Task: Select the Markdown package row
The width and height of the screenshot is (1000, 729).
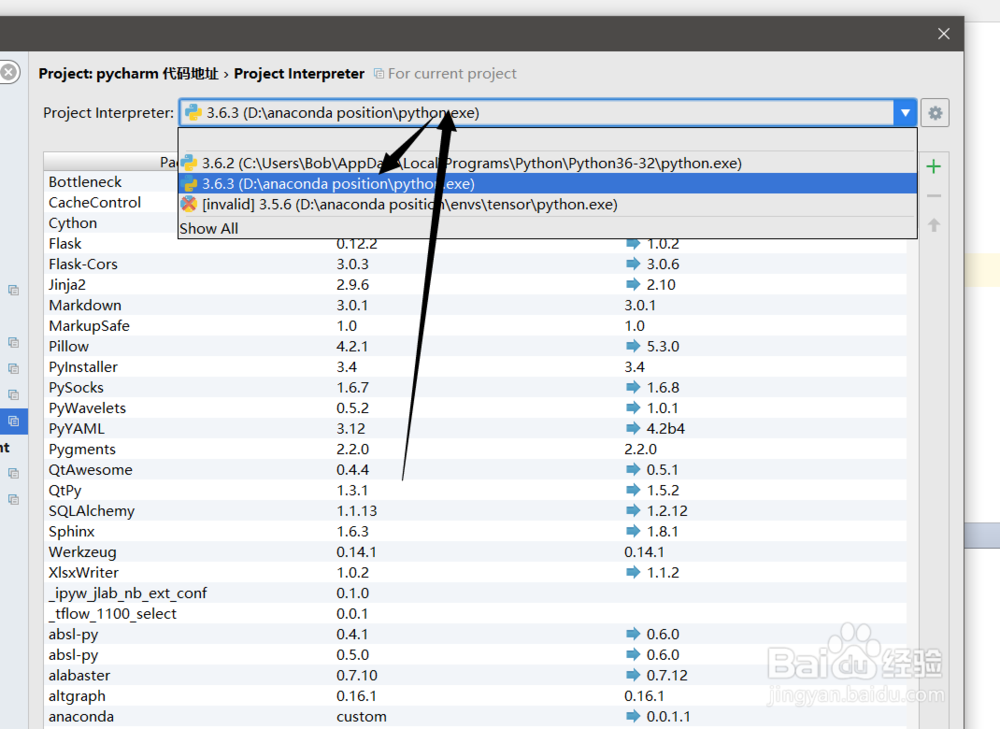Action: [475, 305]
